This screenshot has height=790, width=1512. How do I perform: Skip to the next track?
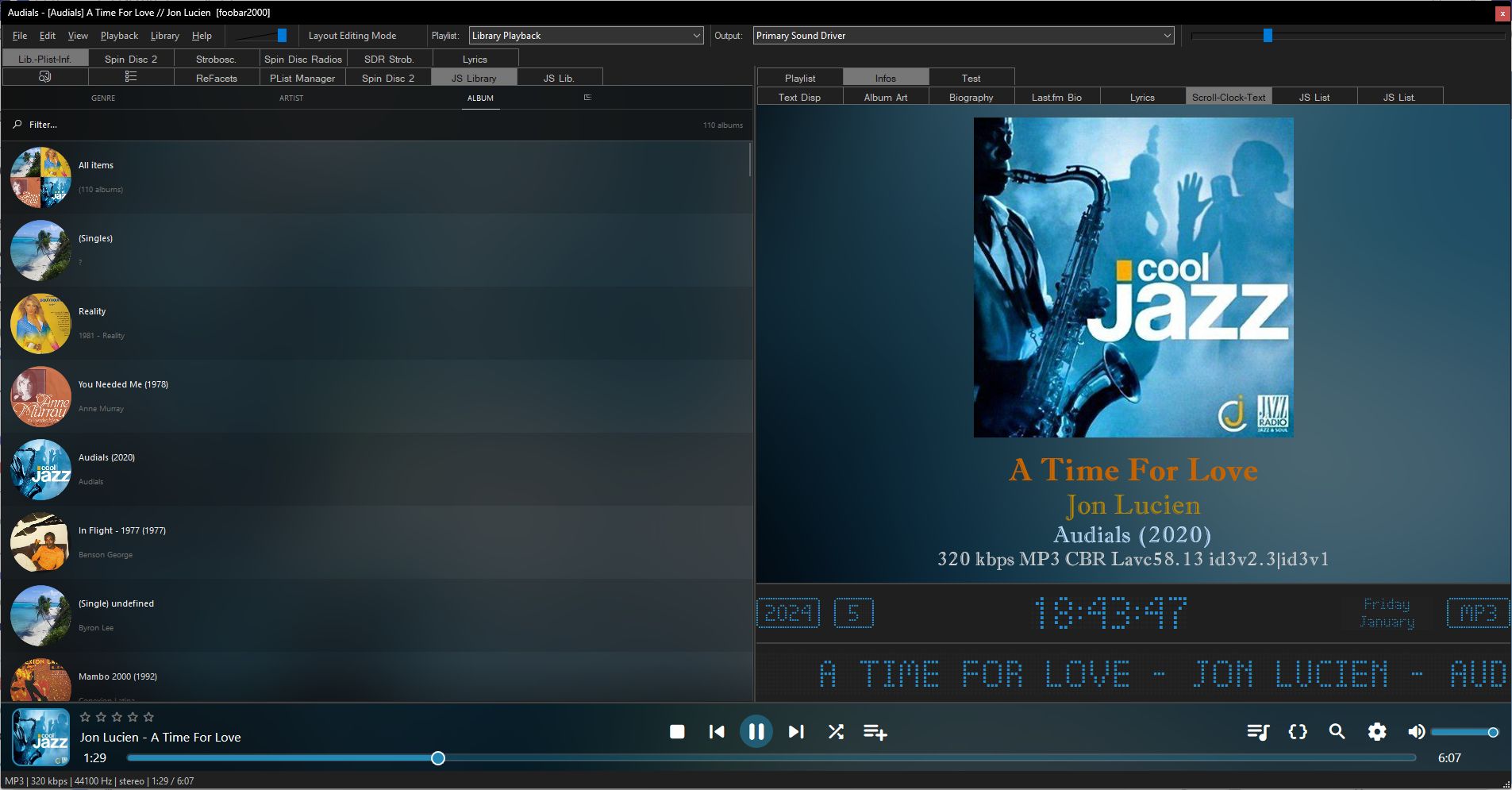796,731
